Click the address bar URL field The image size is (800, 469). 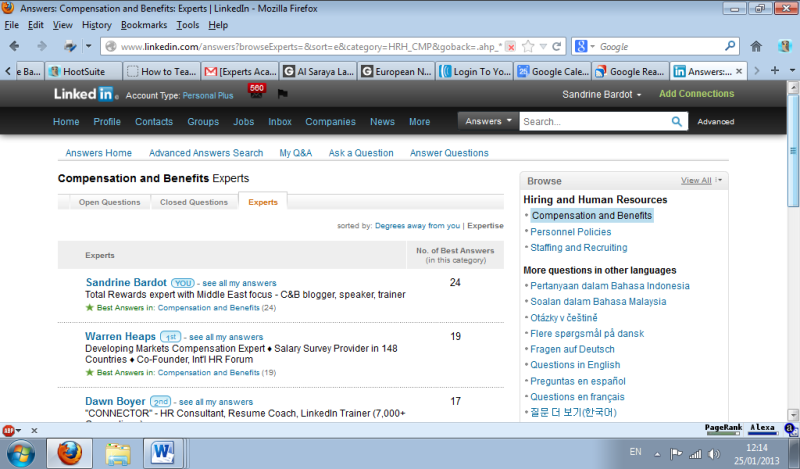coord(310,47)
